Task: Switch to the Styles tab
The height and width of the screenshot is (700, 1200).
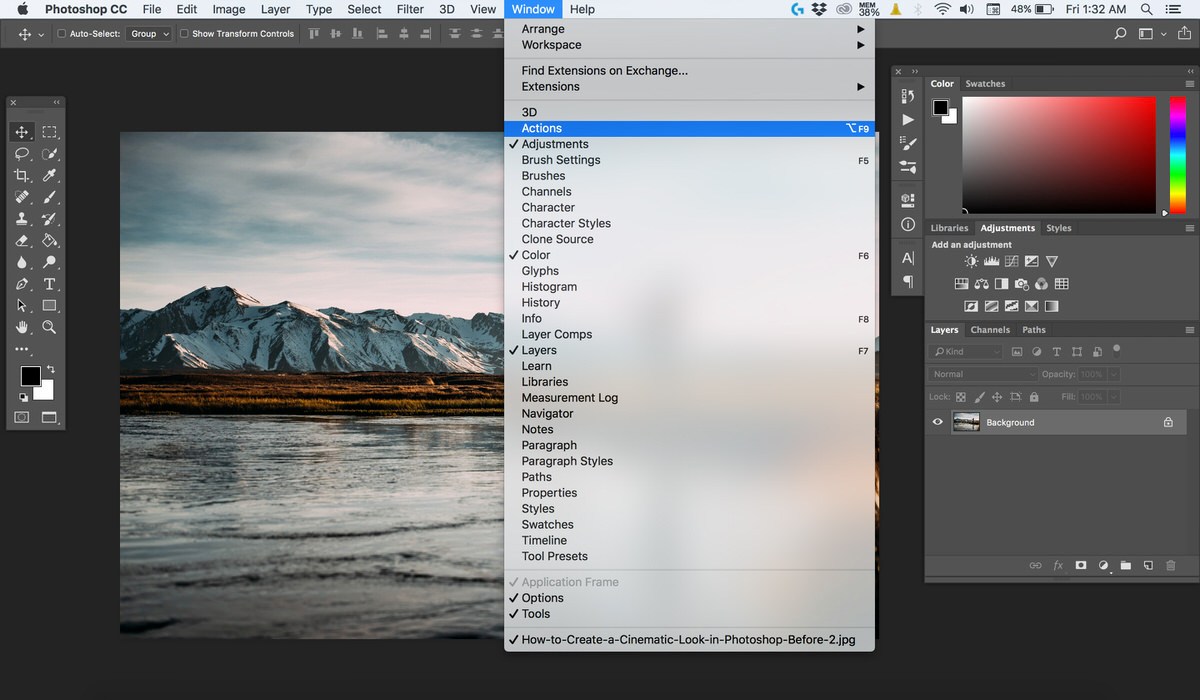Action: pos(1058,228)
